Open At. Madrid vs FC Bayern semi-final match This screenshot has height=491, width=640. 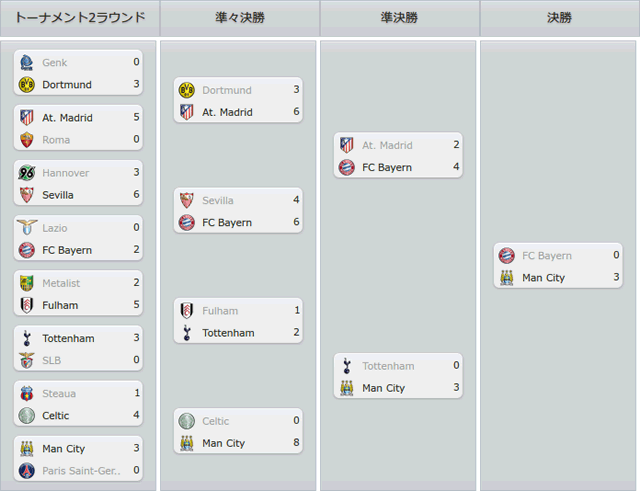coord(398,155)
